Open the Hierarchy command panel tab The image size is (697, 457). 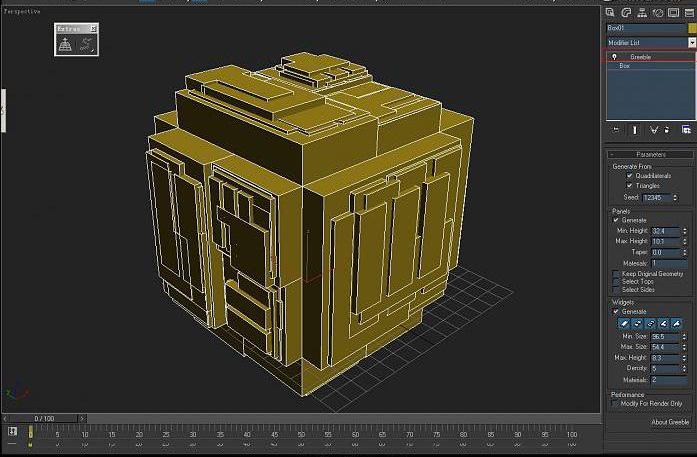click(x=642, y=12)
